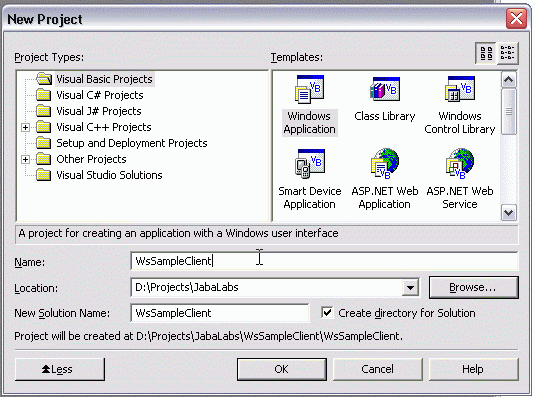535x397 pixels.
Task: Click the Visual C# Projects folder icon
Action: tap(44, 95)
